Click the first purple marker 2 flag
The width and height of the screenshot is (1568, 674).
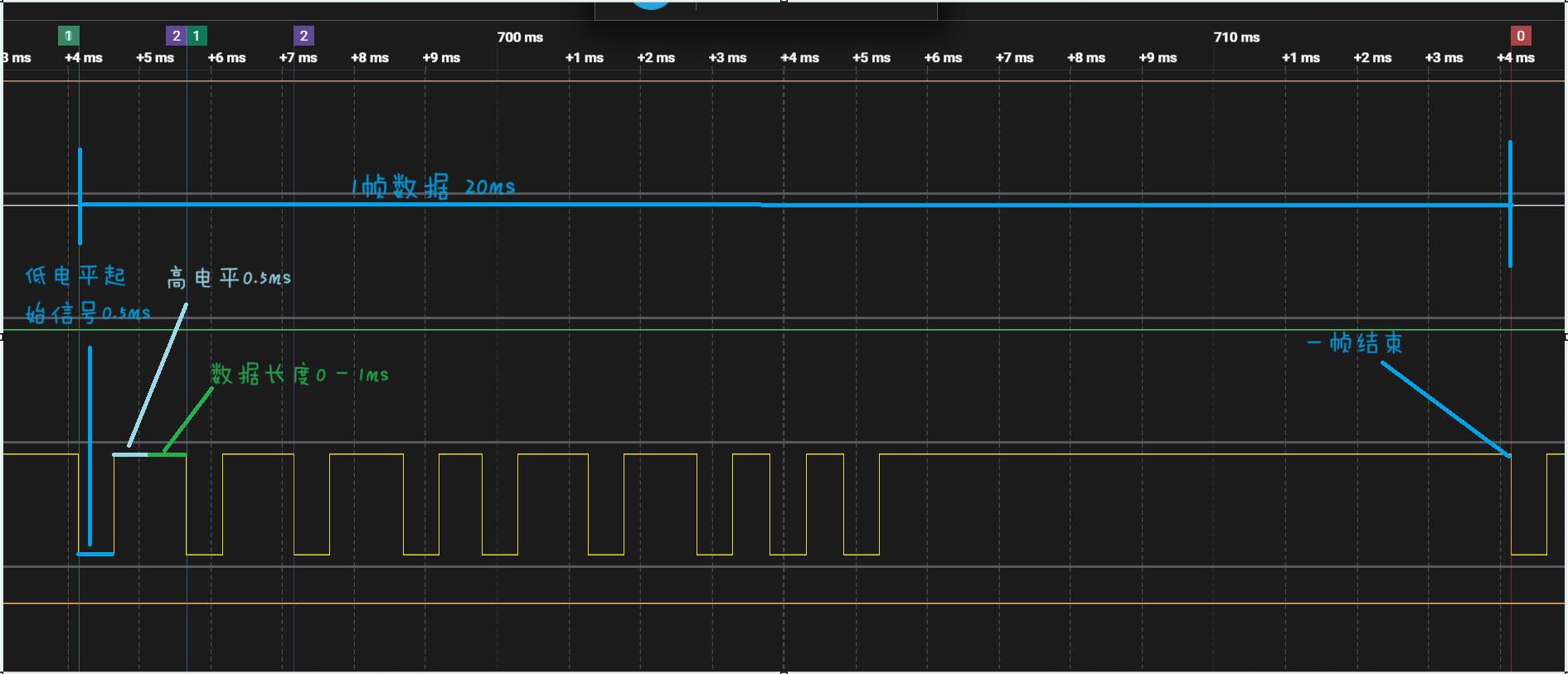click(176, 36)
